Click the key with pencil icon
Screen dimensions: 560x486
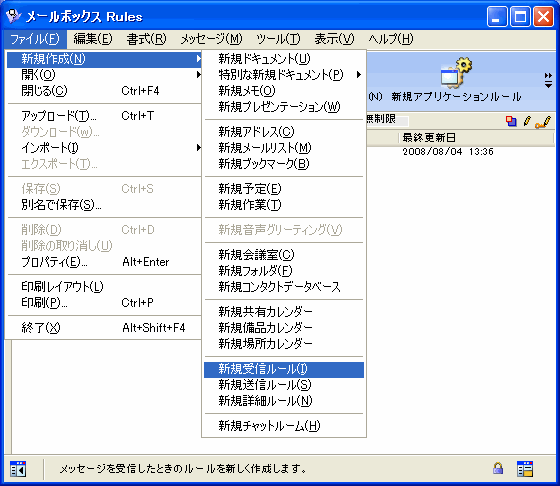click(543, 121)
